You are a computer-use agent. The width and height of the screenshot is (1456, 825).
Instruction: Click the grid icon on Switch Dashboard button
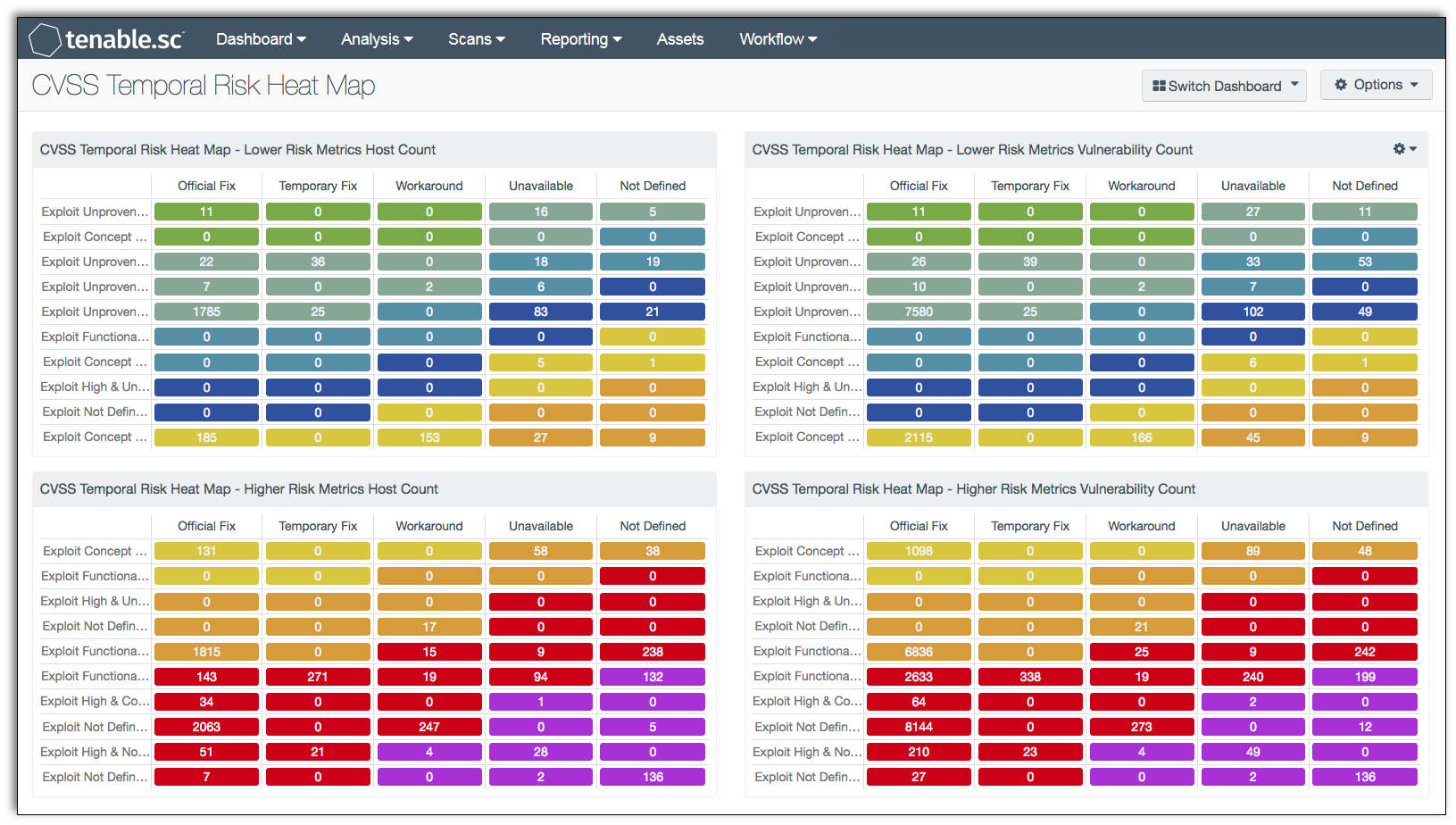(1160, 85)
